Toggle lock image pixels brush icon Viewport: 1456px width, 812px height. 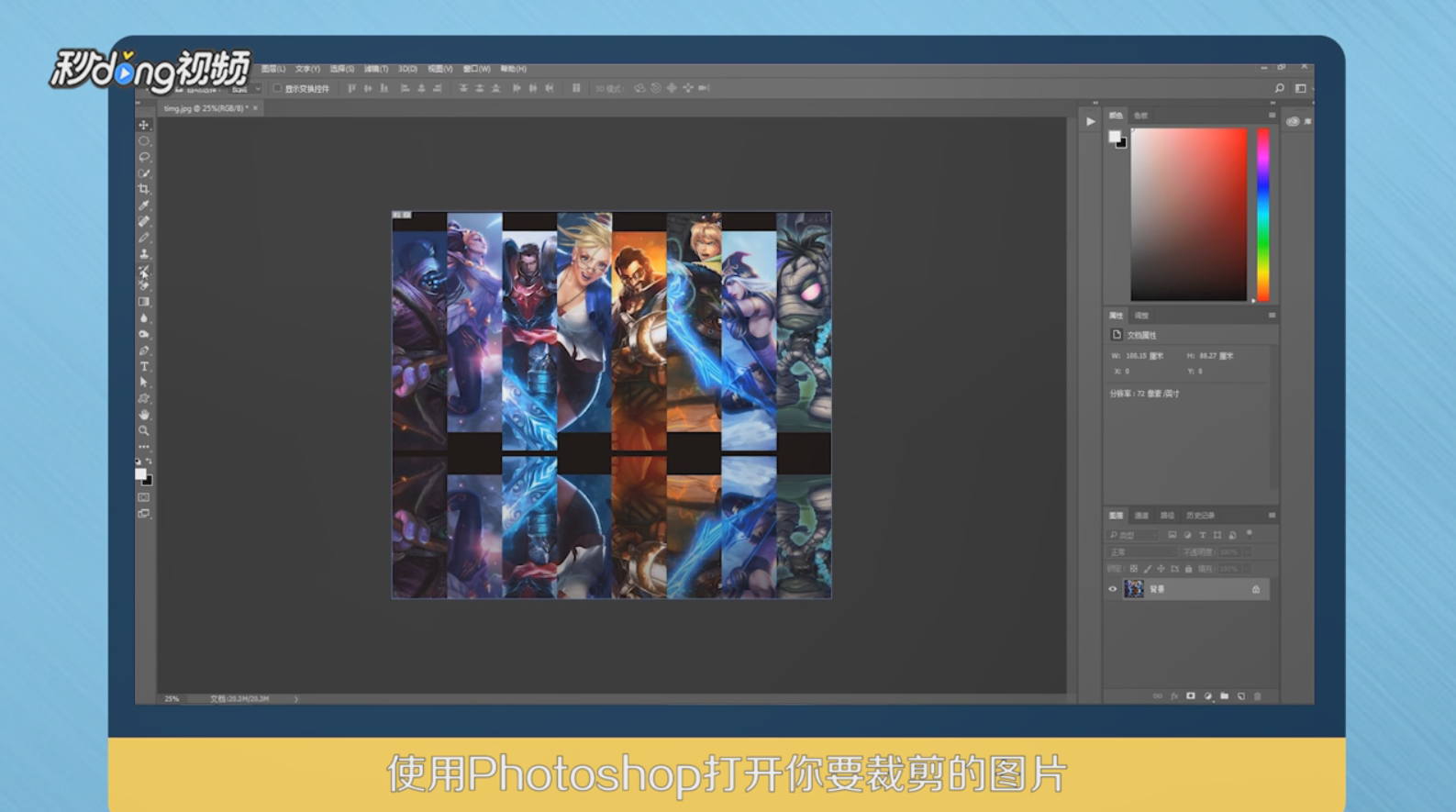(x=1148, y=569)
